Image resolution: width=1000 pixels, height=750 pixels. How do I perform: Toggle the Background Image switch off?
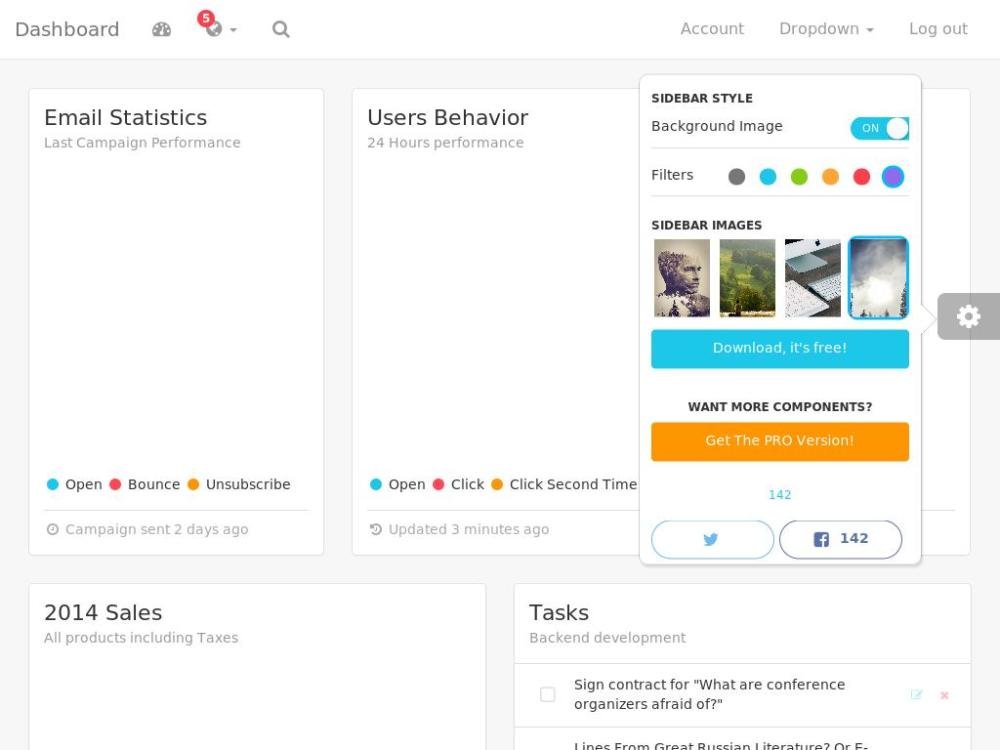pyautogui.click(x=879, y=128)
